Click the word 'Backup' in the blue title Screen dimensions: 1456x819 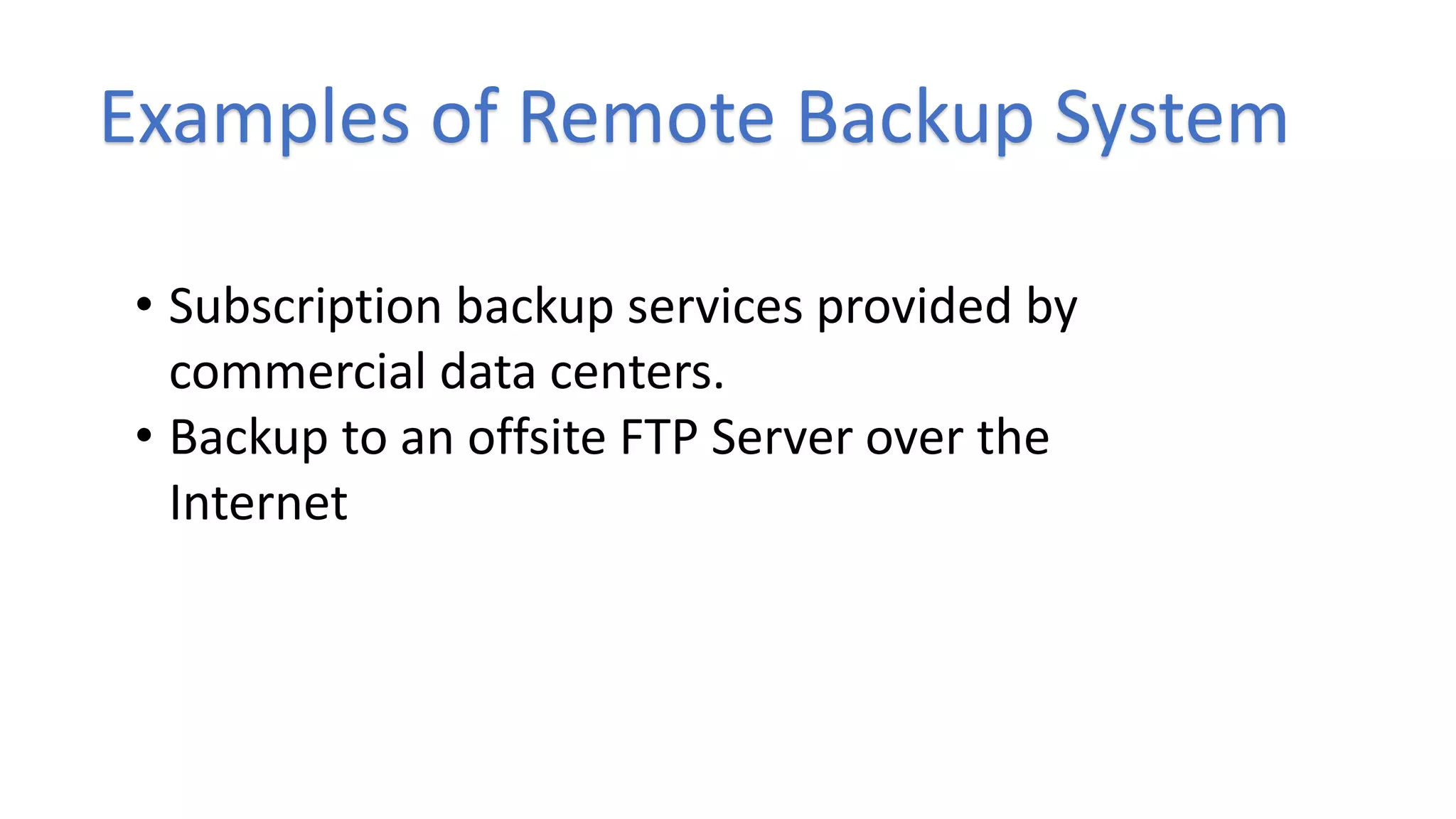[x=915, y=119]
